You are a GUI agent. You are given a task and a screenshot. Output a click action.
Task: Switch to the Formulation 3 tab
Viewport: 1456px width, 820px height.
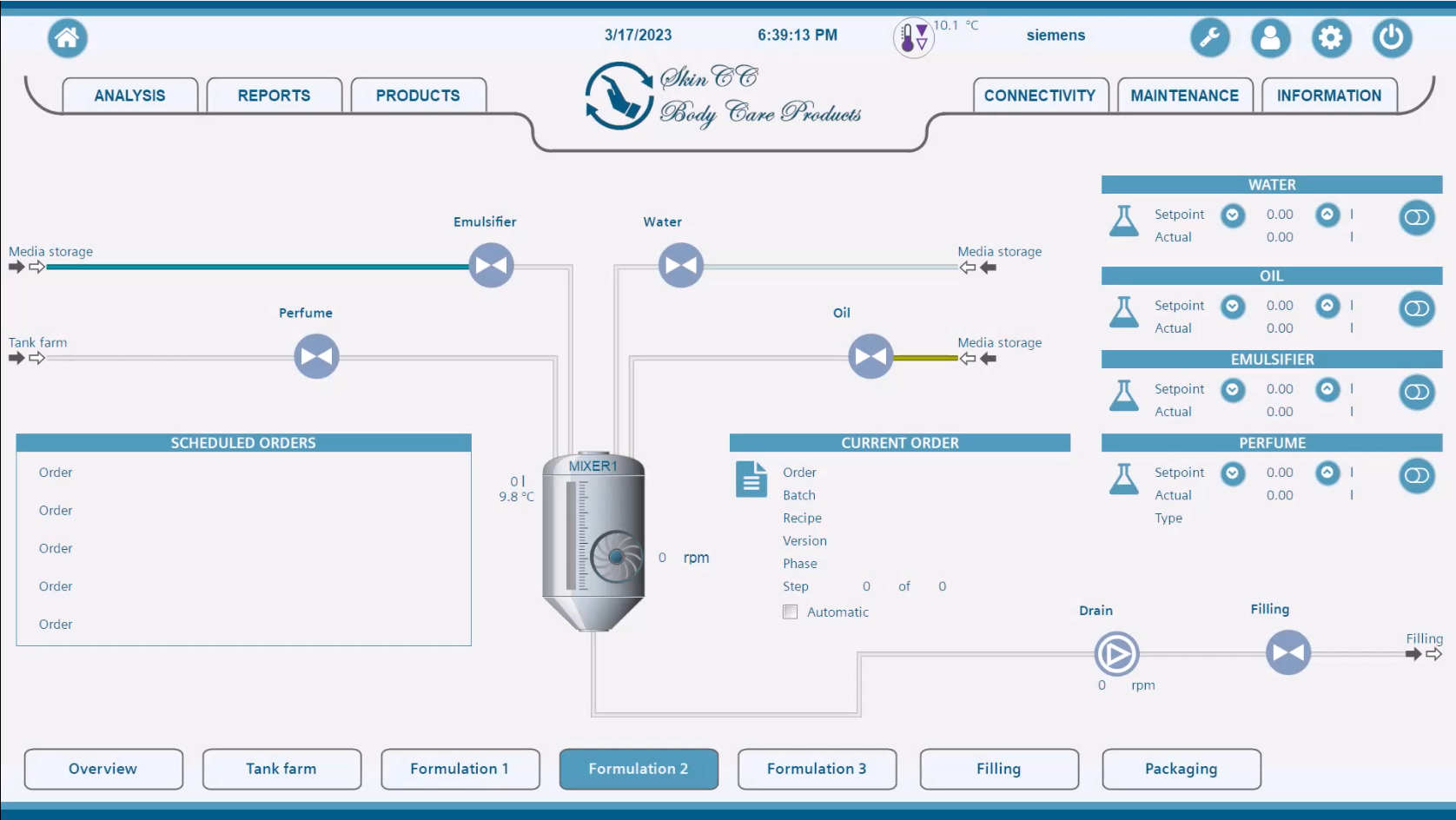[x=817, y=769]
